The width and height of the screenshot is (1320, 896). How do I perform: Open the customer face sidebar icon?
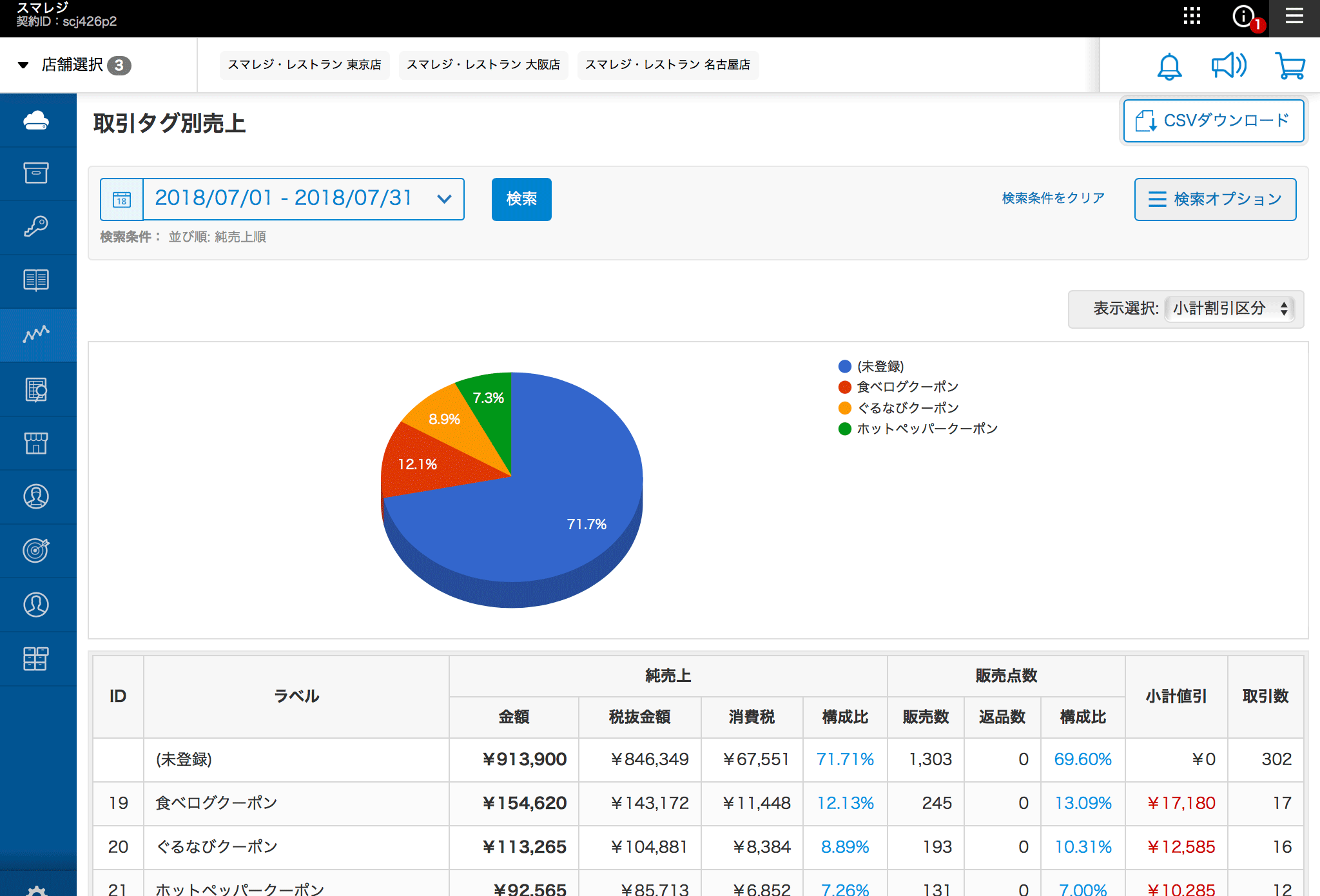coord(36,496)
